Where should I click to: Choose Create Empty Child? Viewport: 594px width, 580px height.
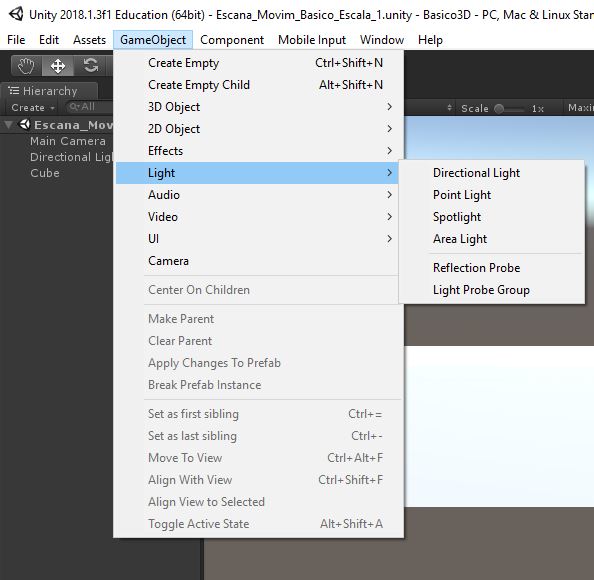click(257, 85)
